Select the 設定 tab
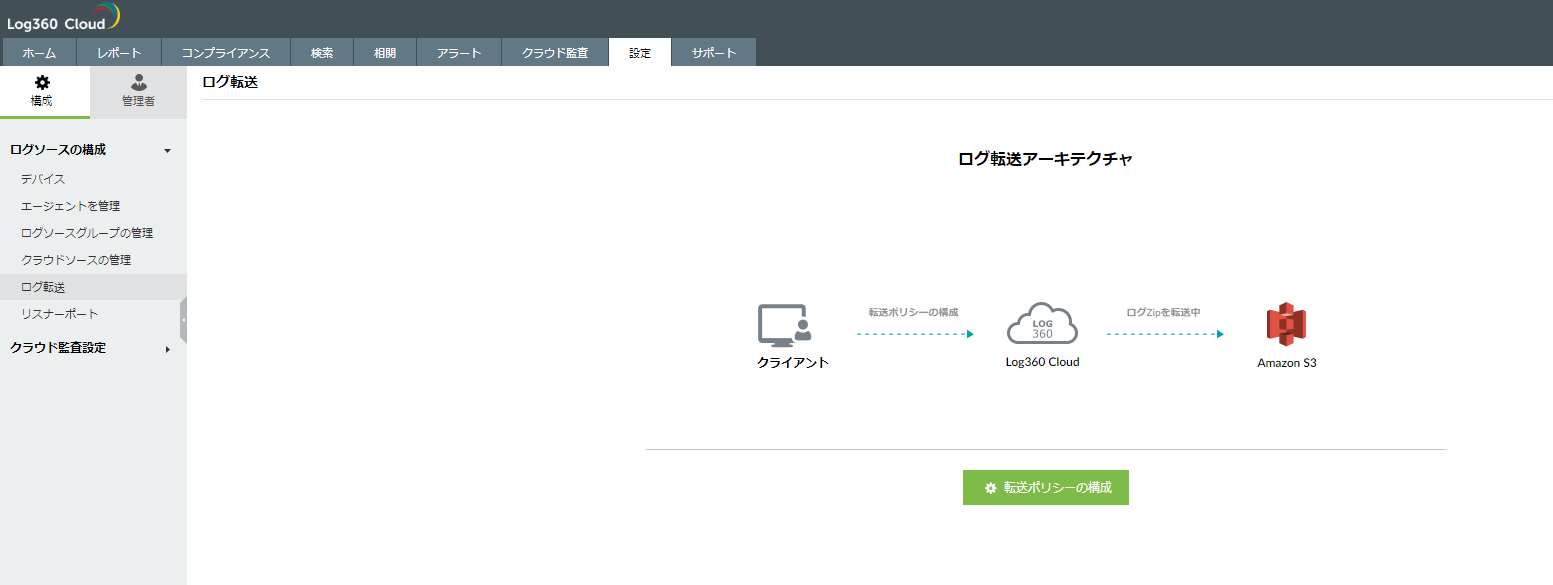Screen dimensions: 1553x585 tap(640, 53)
